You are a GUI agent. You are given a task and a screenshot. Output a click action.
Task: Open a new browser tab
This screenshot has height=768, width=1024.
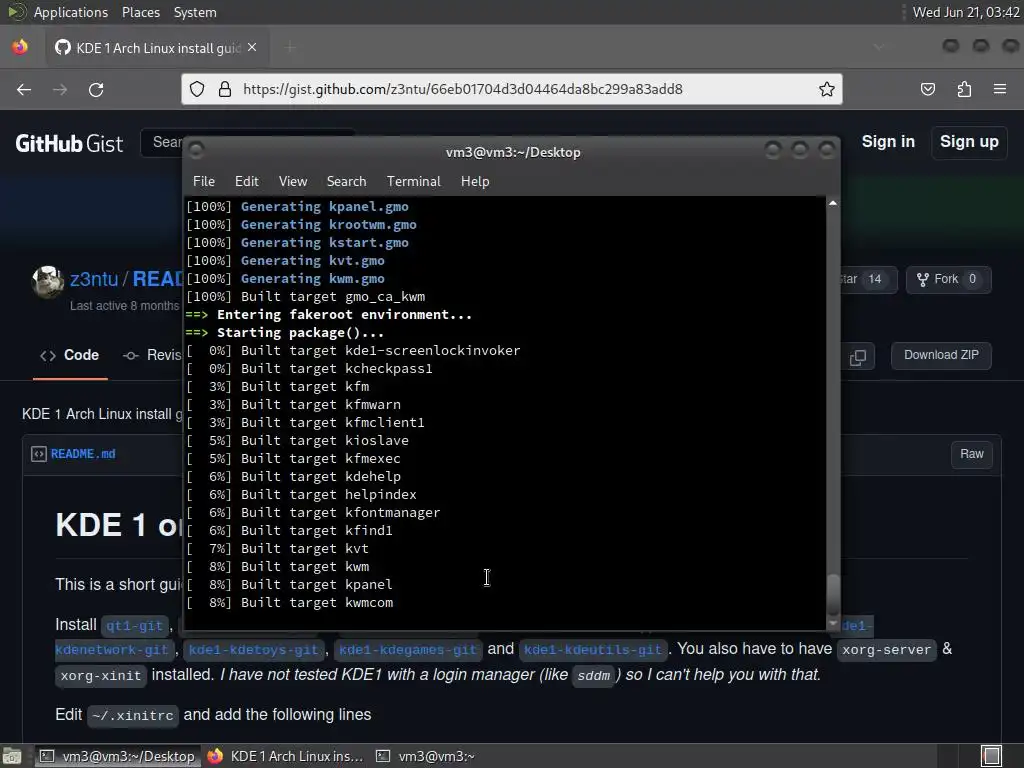pos(290,48)
